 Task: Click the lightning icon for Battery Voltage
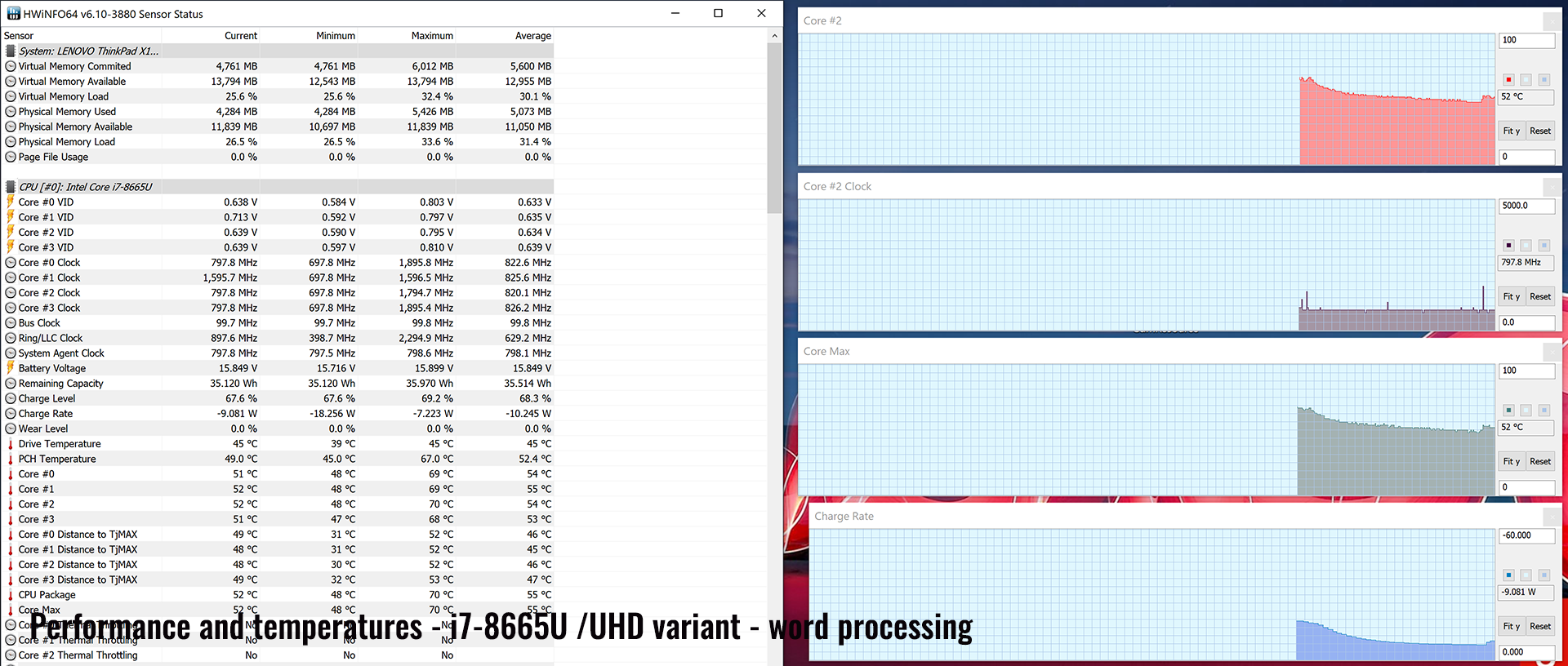click(11, 368)
